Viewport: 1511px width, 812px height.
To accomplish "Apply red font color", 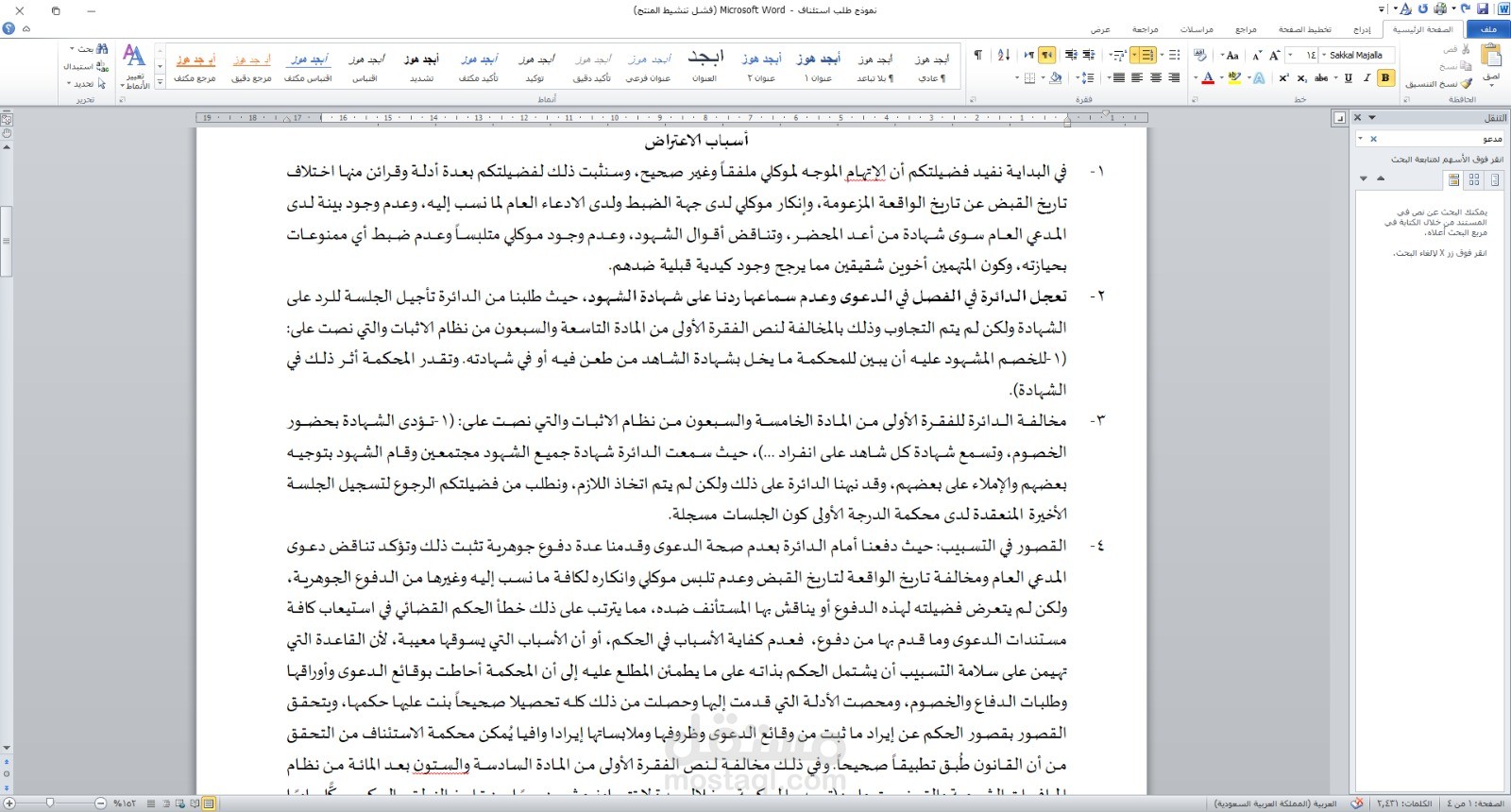I will [1208, 78].
